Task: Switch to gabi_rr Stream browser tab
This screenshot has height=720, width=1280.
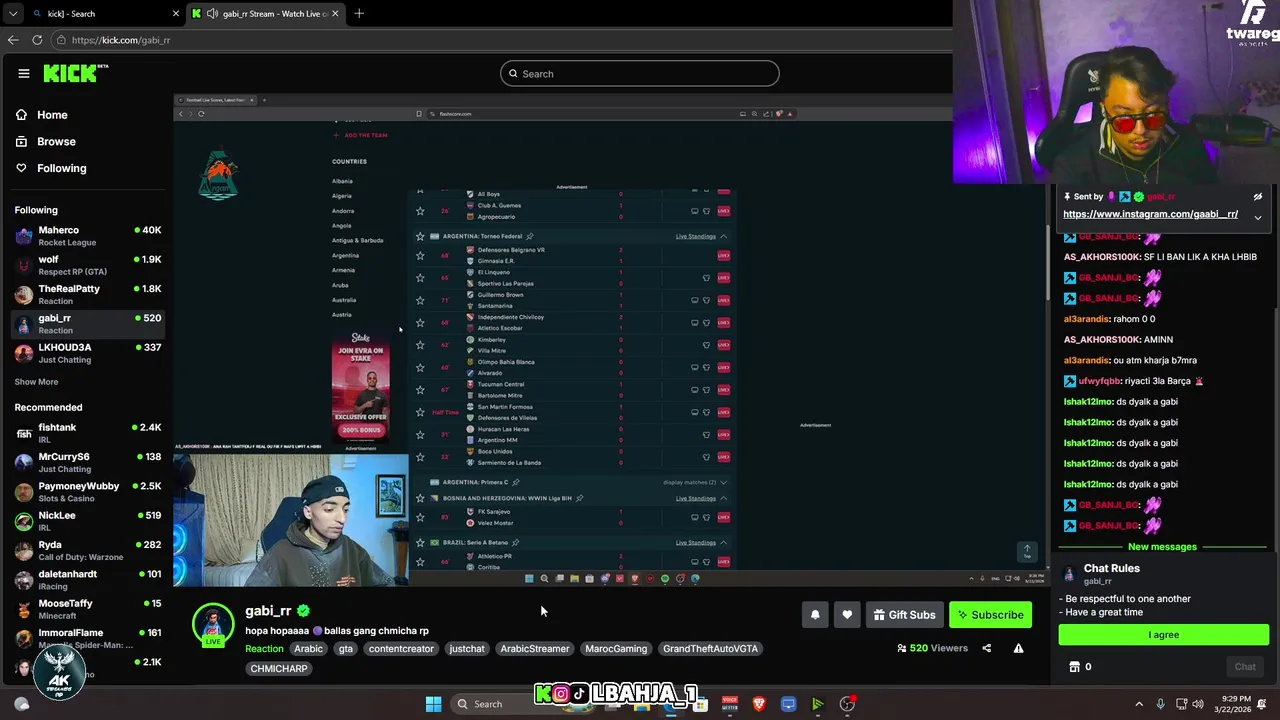Action: [265, 14]
